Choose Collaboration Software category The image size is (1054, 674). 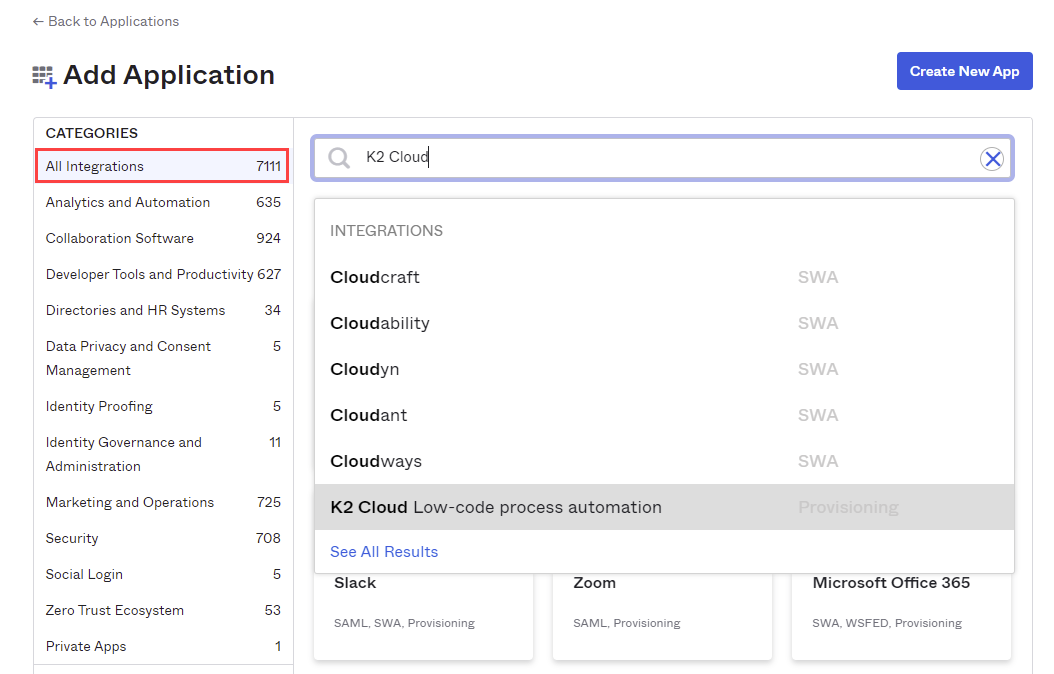click(120, 238)
